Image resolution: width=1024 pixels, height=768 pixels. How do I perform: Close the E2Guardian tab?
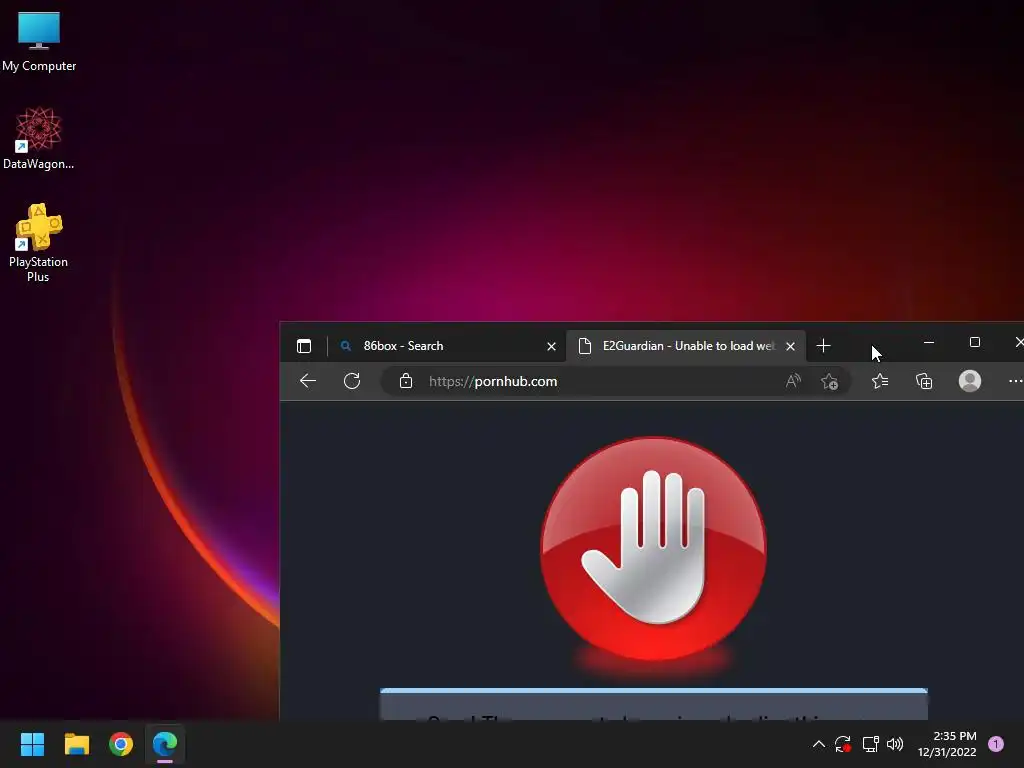pyautogui.click(x=790, y=346)
